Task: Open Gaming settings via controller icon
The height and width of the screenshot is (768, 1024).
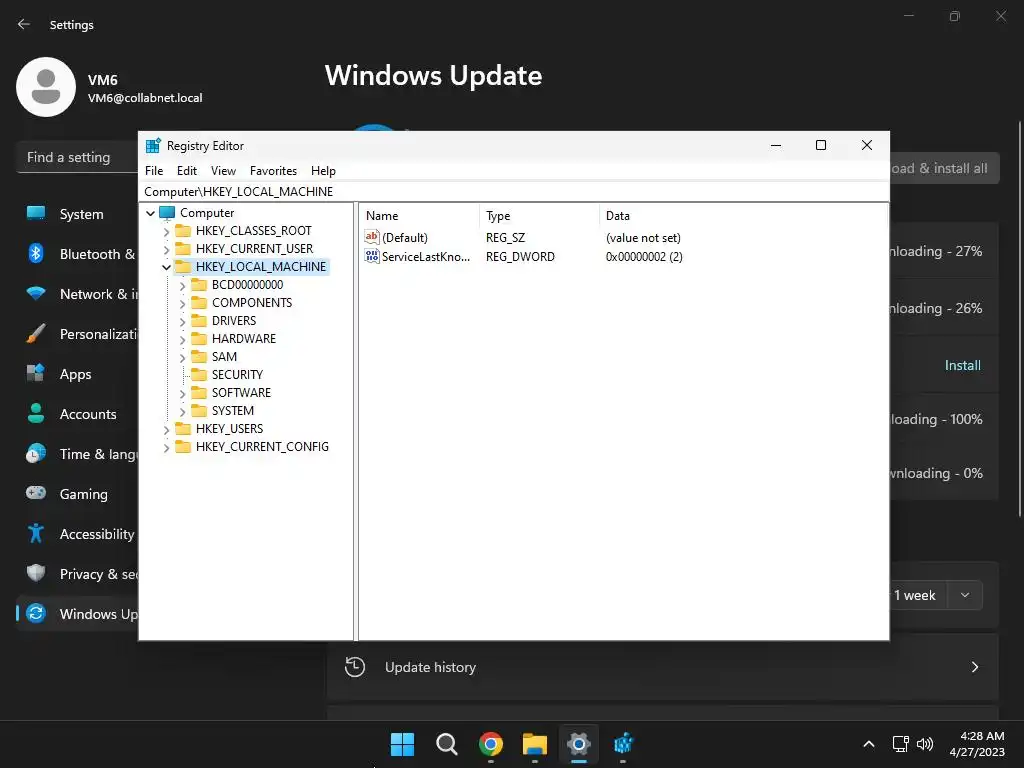Action: click(36, 493)
